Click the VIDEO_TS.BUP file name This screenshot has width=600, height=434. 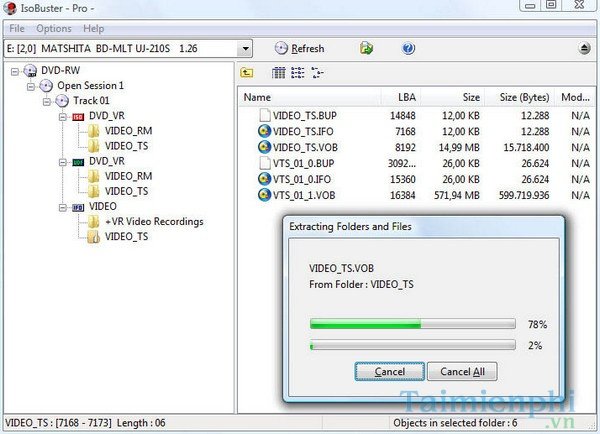(x=305, y=116)
